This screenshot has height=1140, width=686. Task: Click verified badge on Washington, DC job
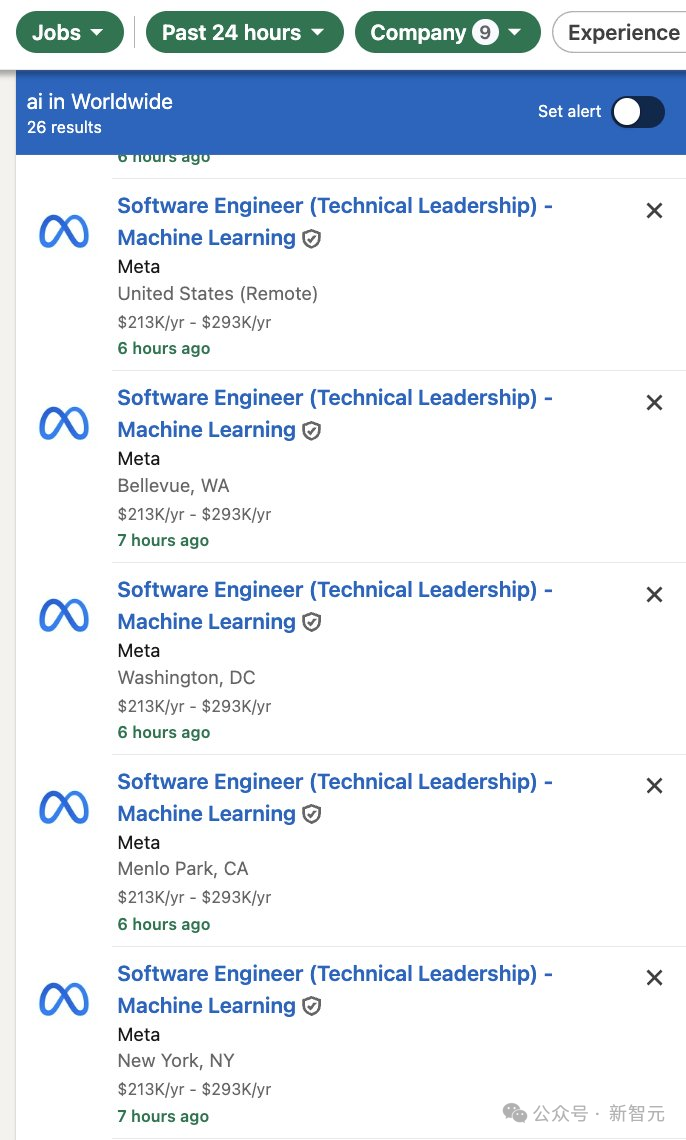(x=312, y=622)
